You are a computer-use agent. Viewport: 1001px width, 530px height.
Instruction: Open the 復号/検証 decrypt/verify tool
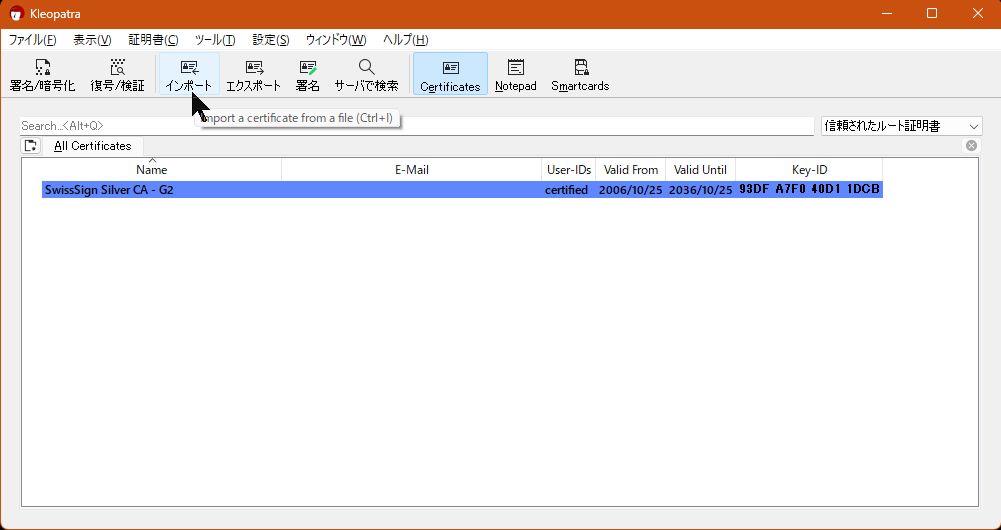[117, 74]
